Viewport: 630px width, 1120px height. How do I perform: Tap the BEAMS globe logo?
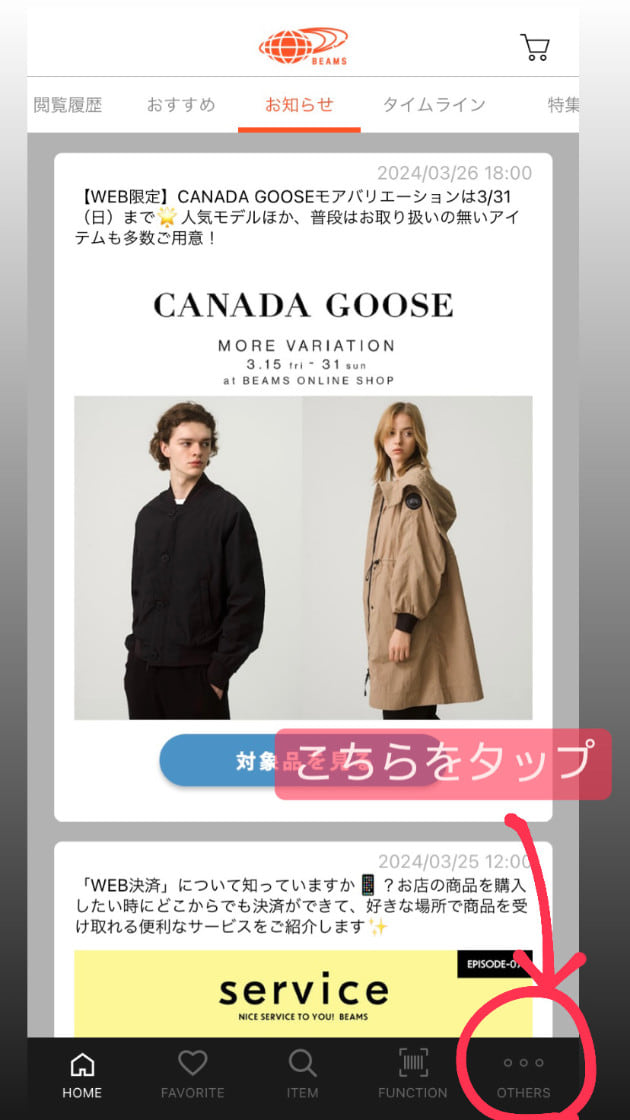[x=303, y=46]
